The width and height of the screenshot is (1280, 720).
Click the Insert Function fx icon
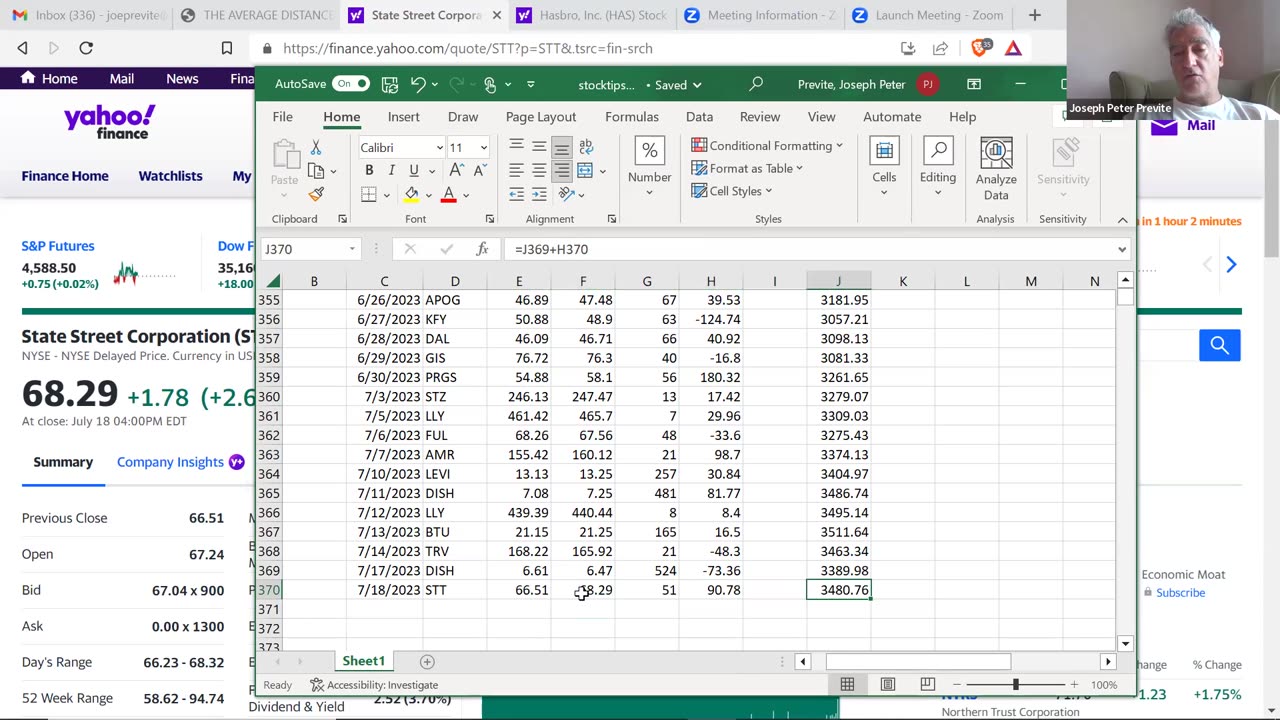click(x=483, y=249)
